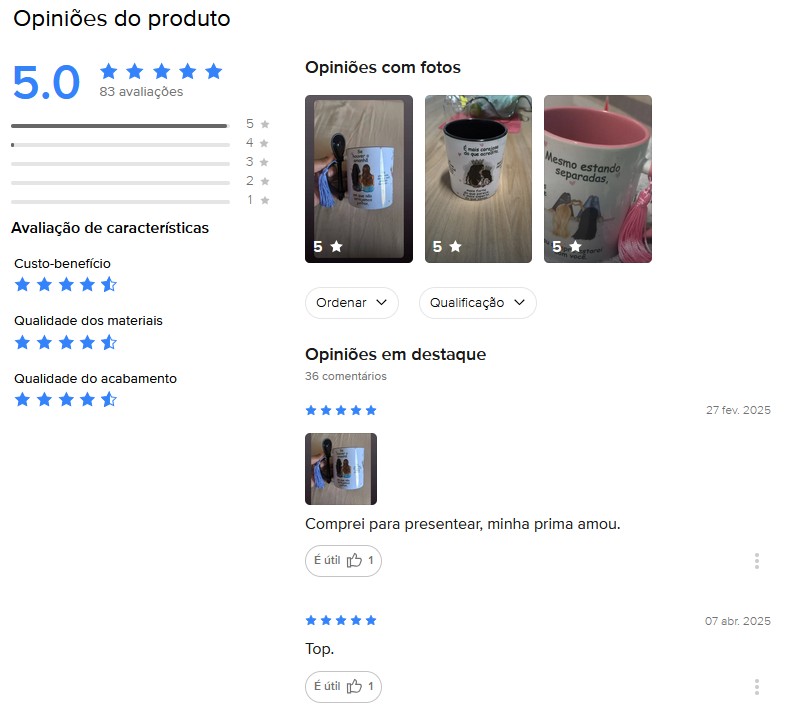The image size is (788, 716).
Task: Open three-dot menu for 27 fev. 2025 review
Action: pos(756,561)
